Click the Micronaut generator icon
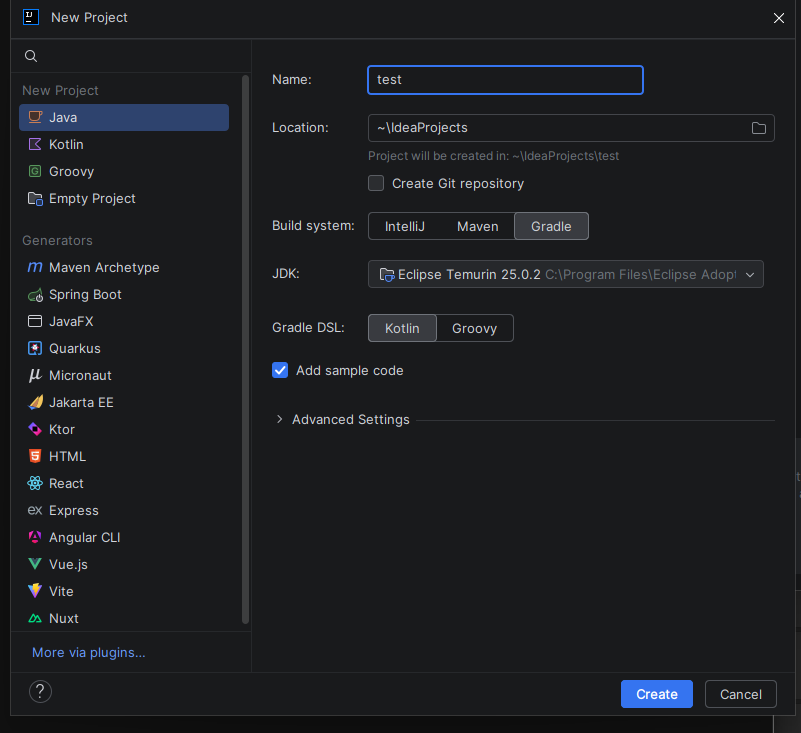The height and width of the screenshot is (733, 801). 35,376
